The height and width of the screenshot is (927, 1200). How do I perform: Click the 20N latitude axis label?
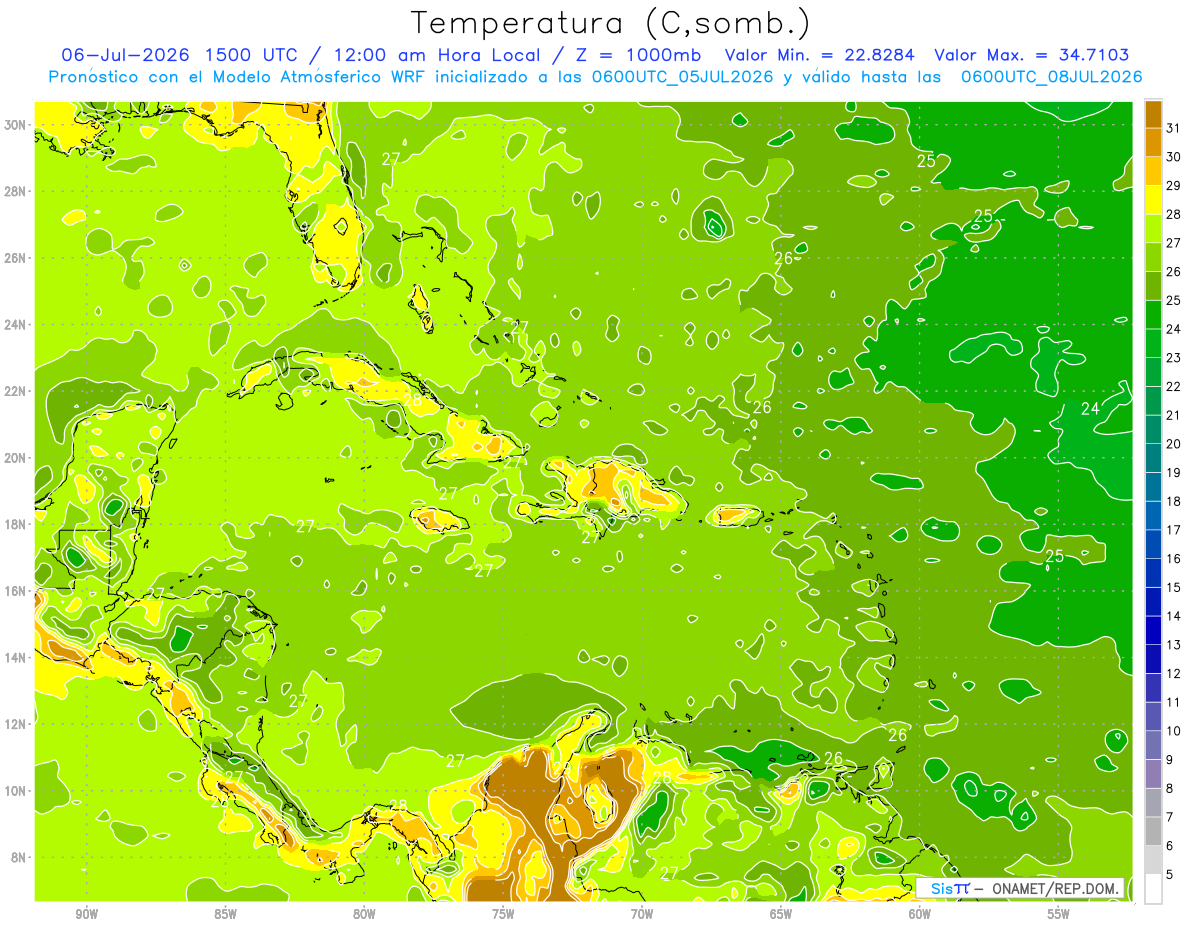(16, 458)
